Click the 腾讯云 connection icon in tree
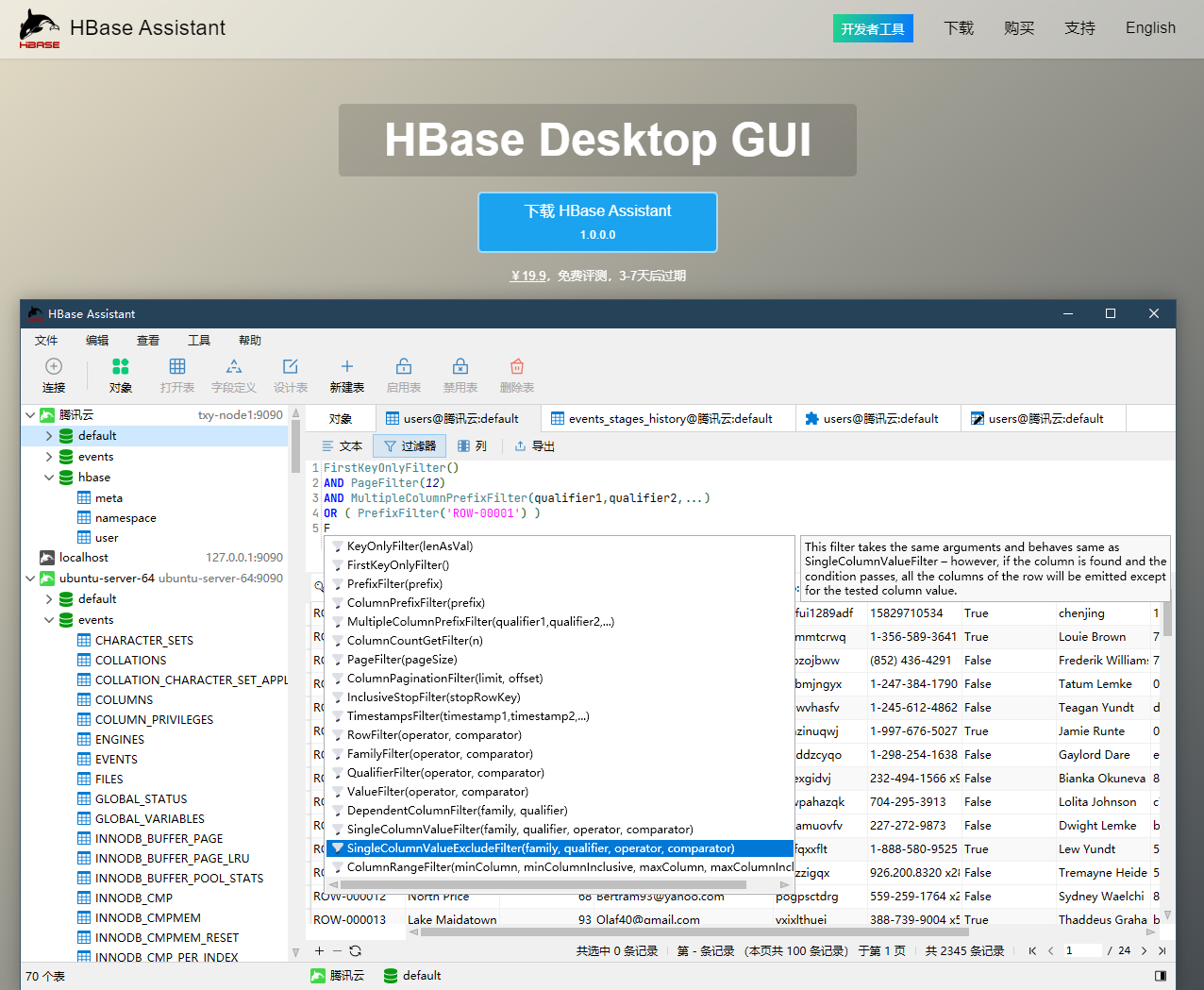This screenshot has width=1204, height=990. coord(47,415)
